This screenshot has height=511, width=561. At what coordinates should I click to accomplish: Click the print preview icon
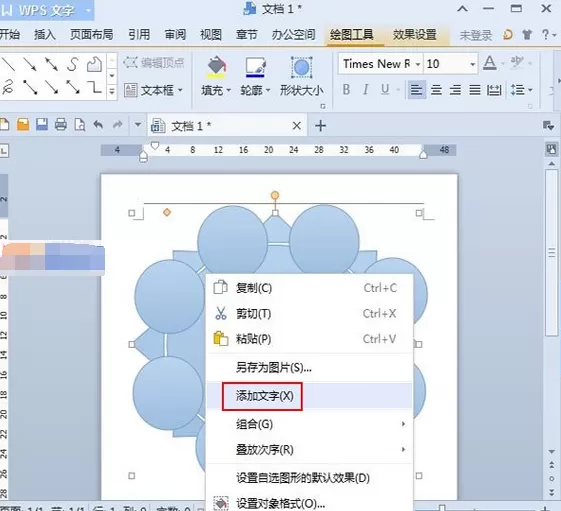[79, 125]
